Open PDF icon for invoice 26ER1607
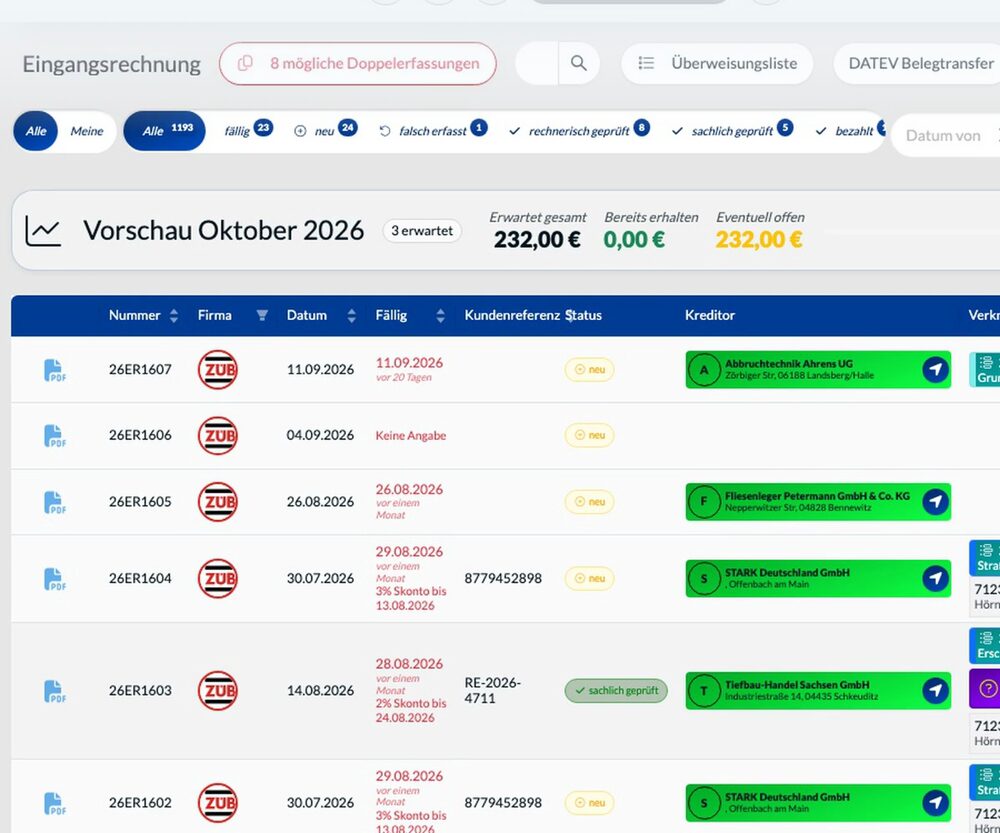Screen dimensions: 1000x833 coord(55,370)
